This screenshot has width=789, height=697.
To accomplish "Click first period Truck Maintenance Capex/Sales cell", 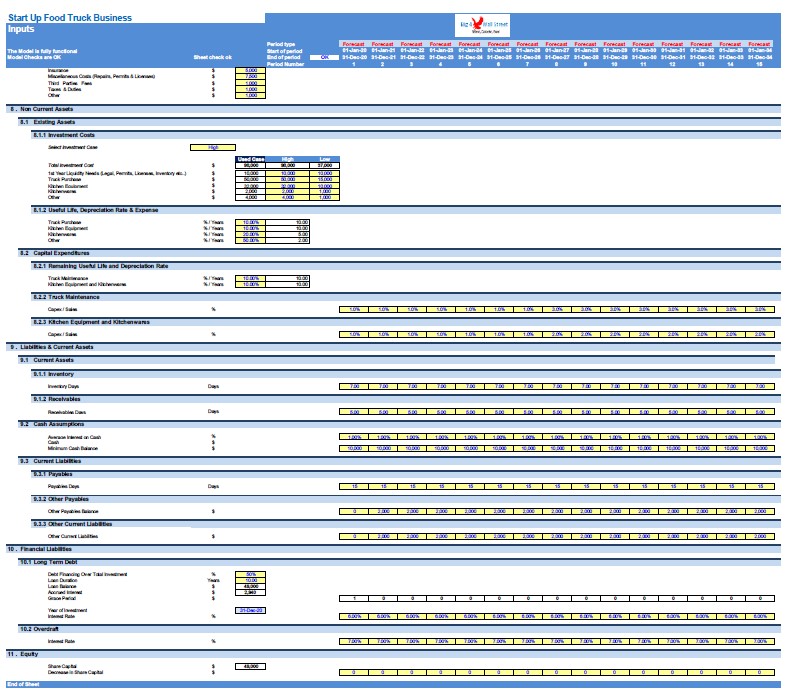I will [354, 309].
